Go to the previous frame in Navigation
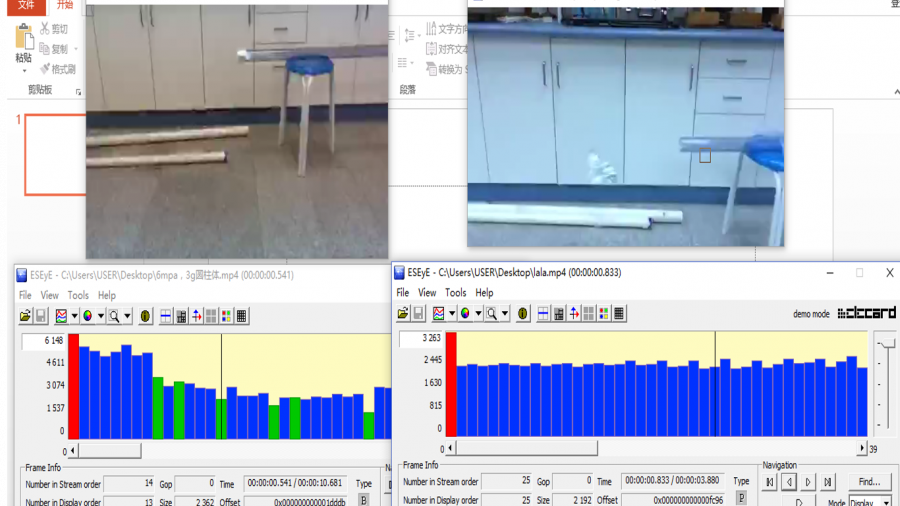The image size is (900, 506). 789,482
